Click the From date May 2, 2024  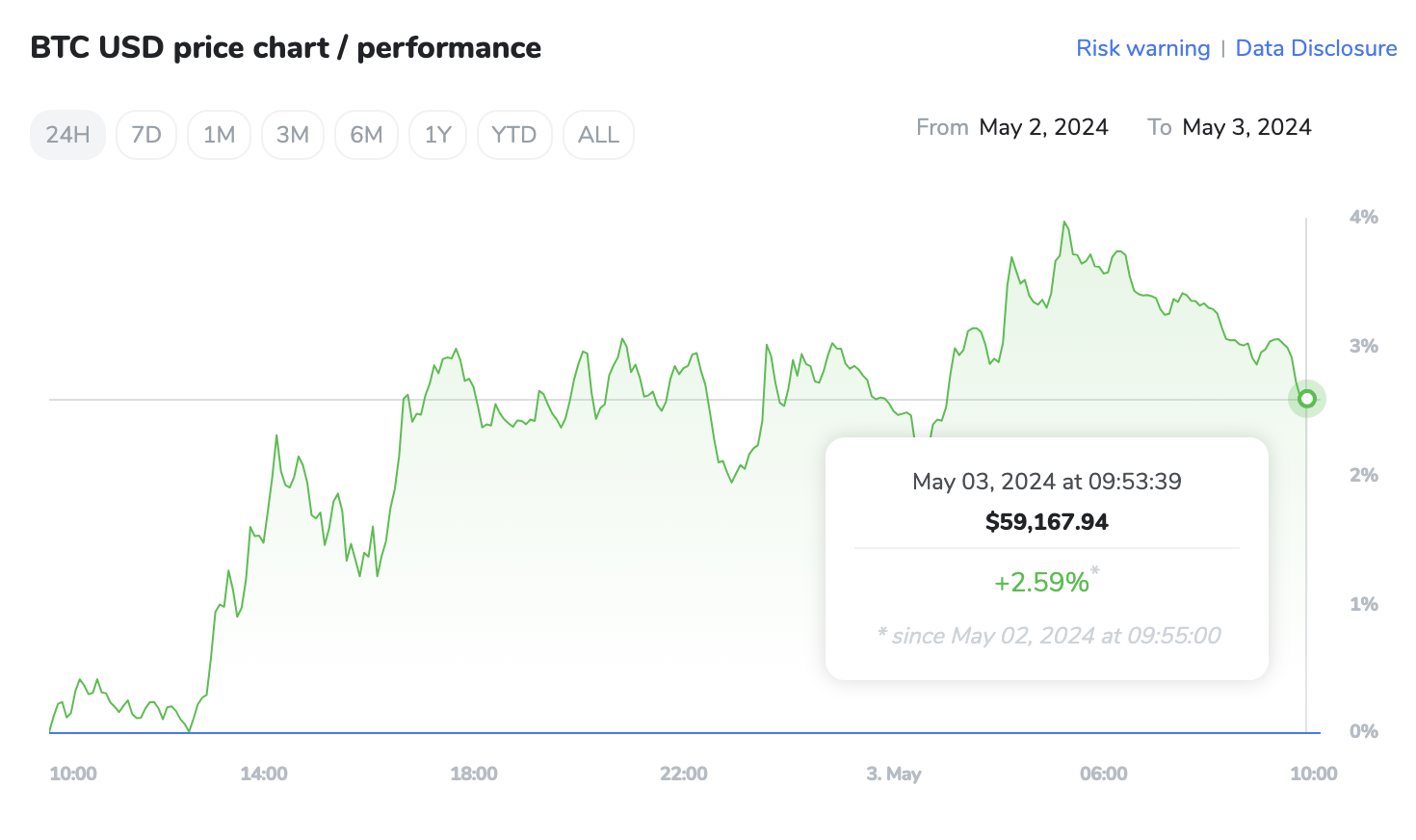click(x=1043, y=126)
